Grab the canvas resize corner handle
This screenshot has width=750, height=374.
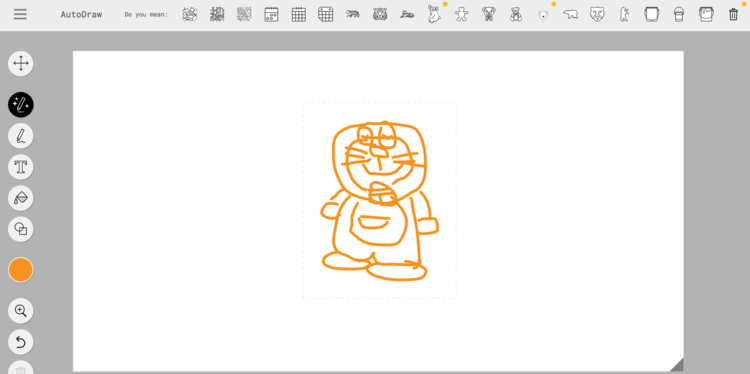pyautogui.click(x=677, y=365)
